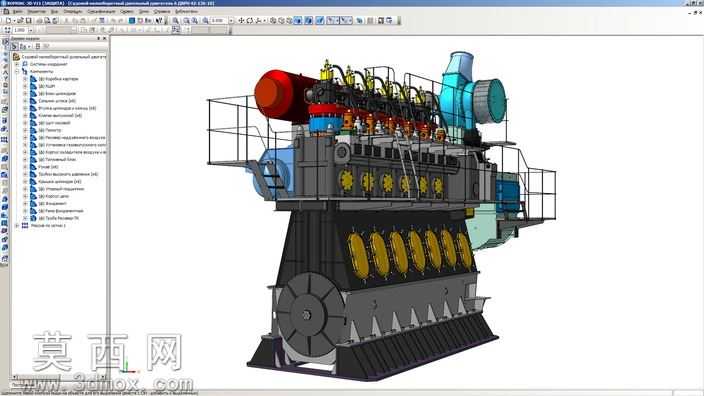Click first icon in model tree toolbar
The height and width of the screenshot is (396, 704).
pos(14,46)
